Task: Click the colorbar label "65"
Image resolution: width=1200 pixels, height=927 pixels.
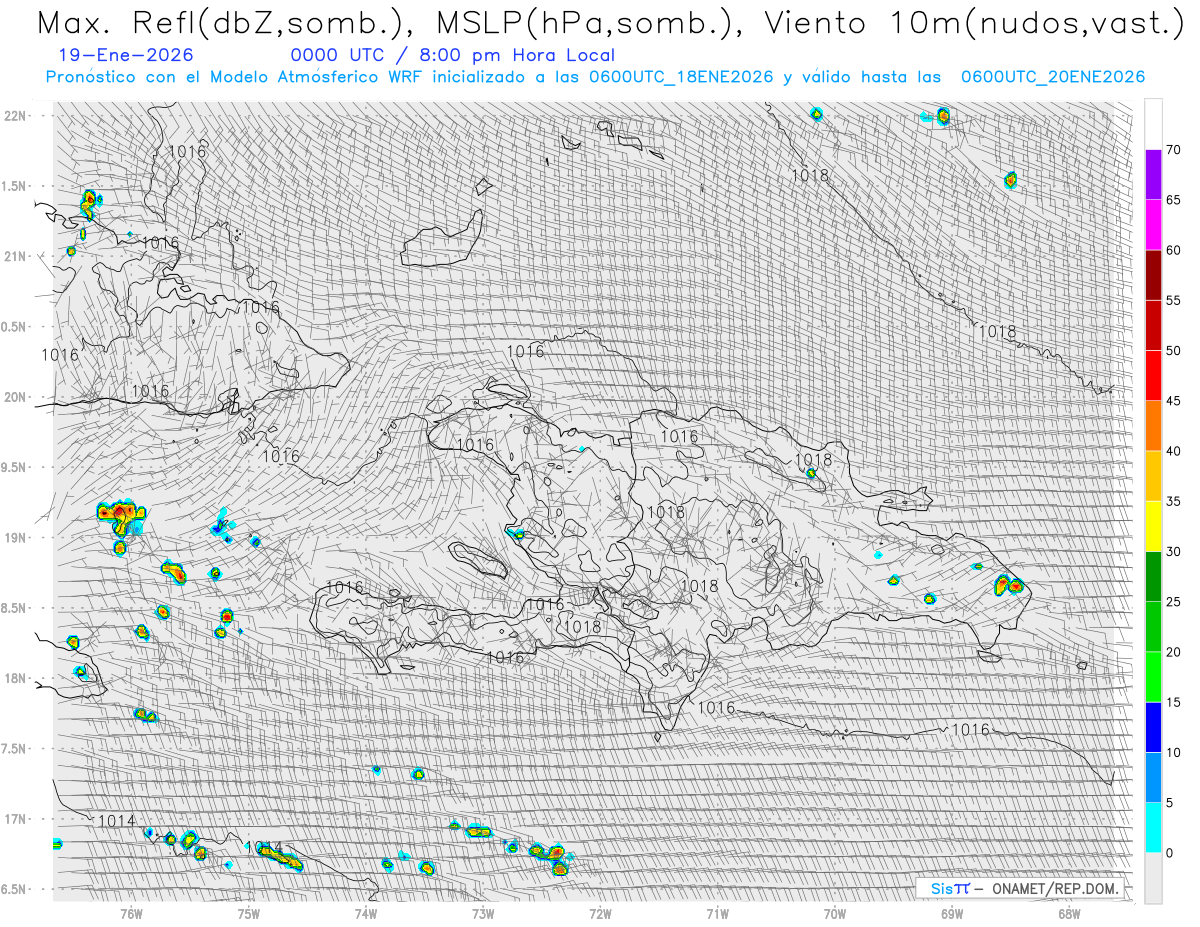Action: [x=1174, y=200]
